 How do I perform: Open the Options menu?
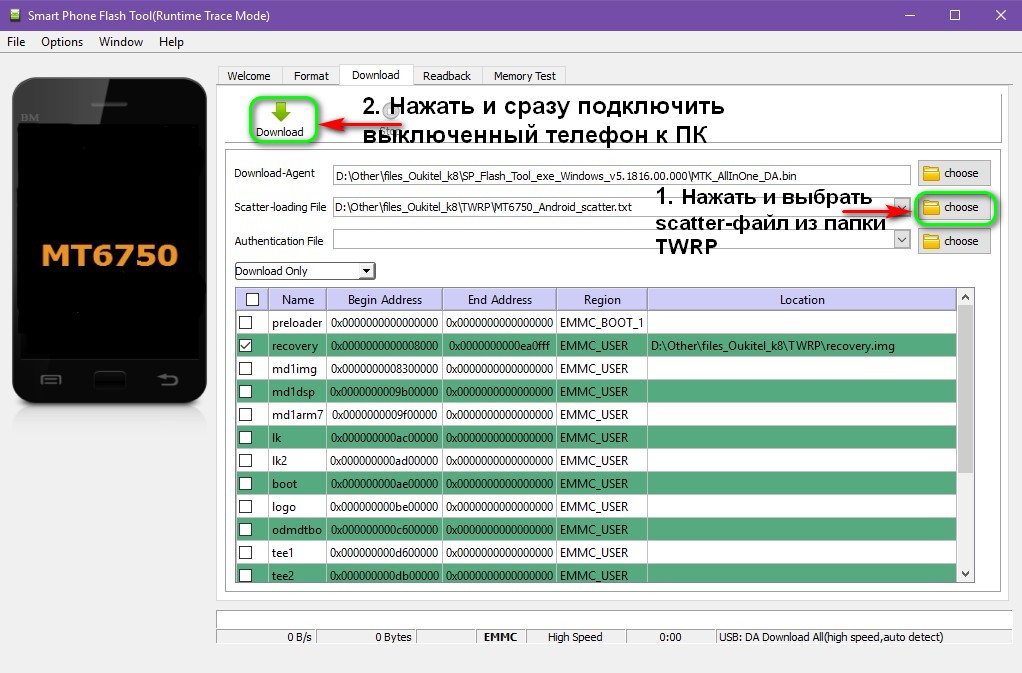pyautogui.click(x=62, y=42)
